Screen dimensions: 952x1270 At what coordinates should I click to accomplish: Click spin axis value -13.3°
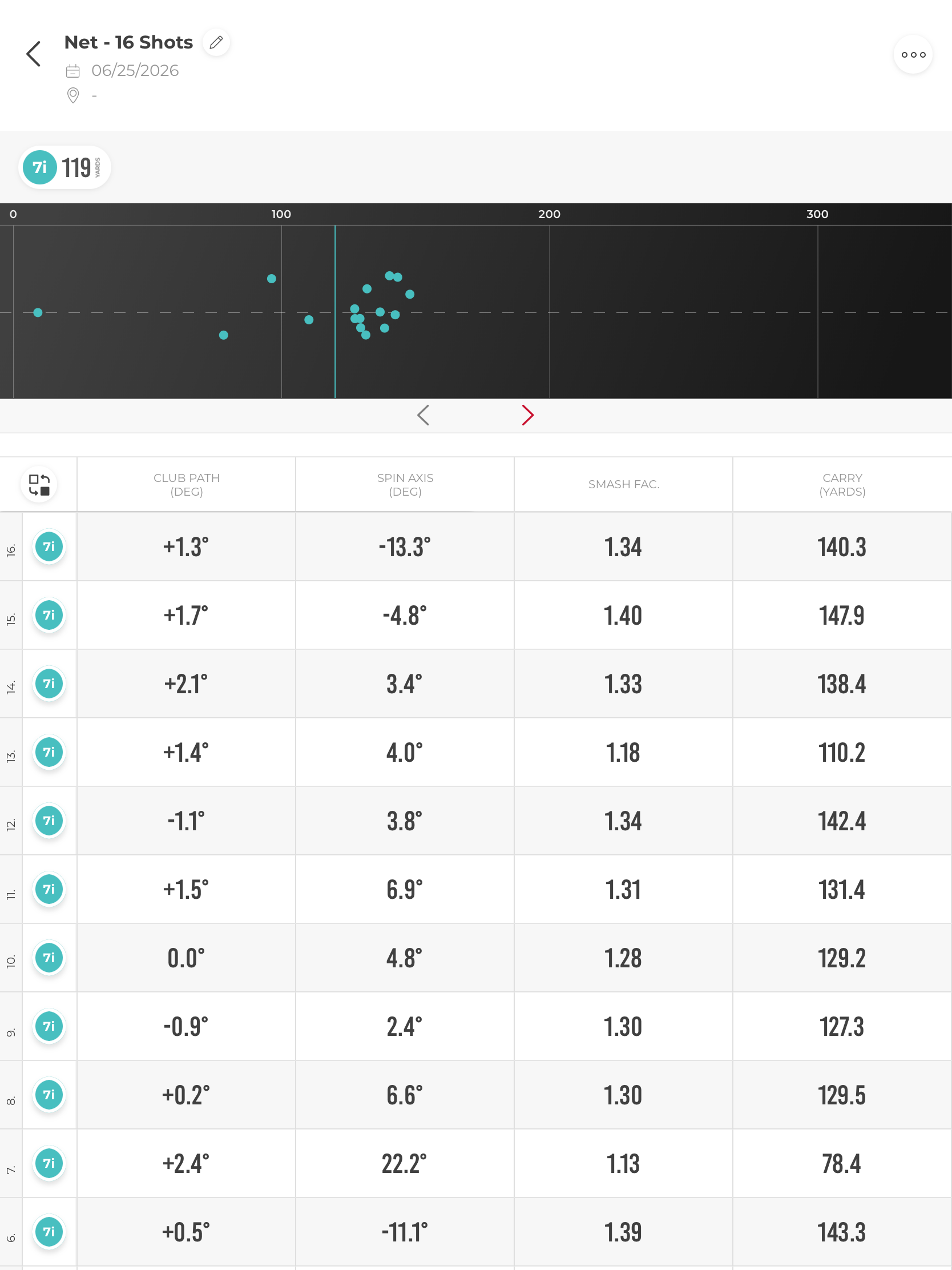coord(405,547)
